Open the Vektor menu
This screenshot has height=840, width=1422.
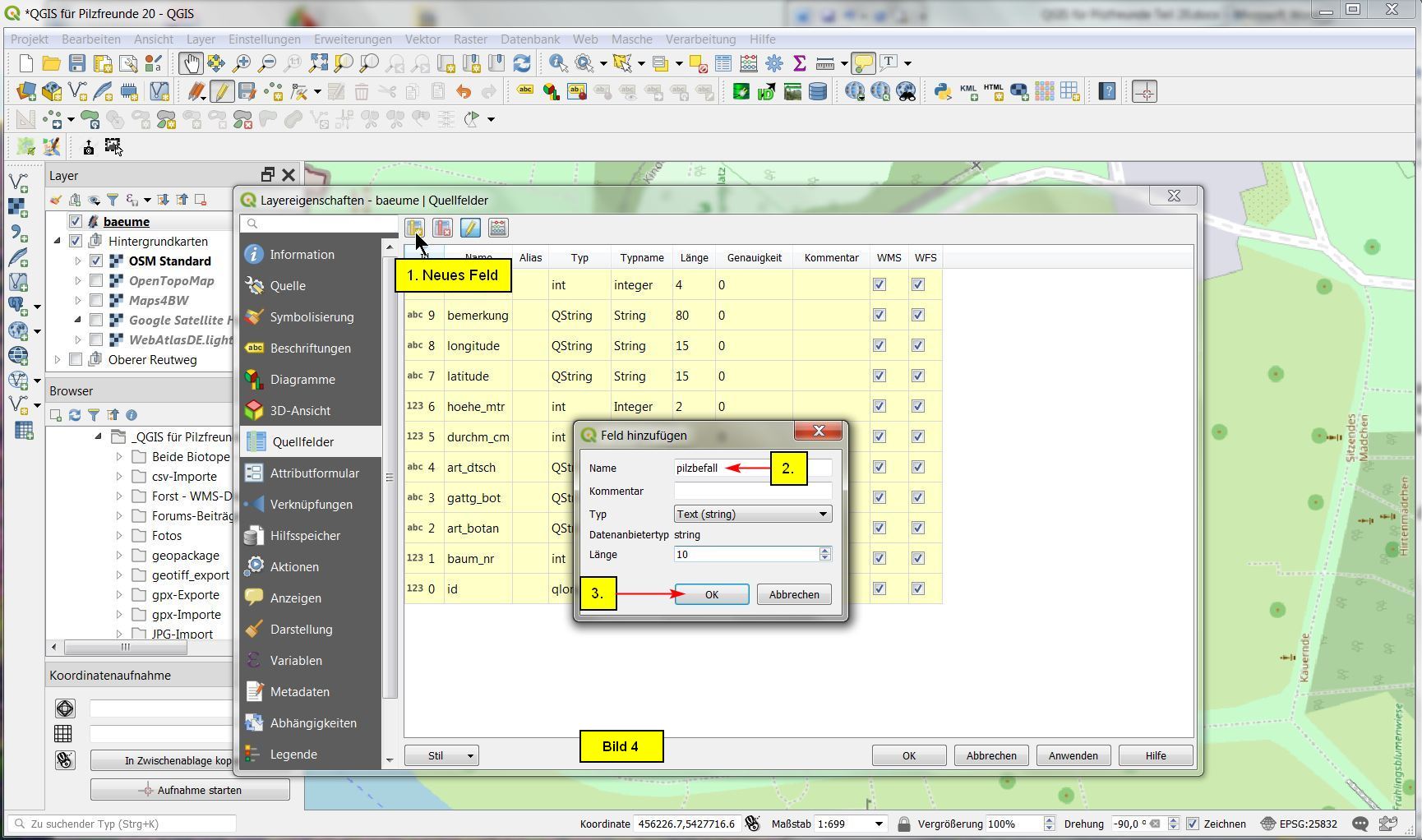pos(422,39)
